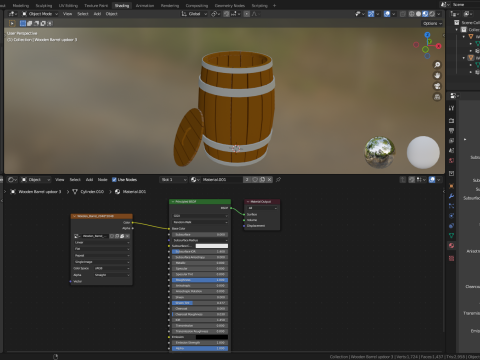This screenshot has width=480, height=360.
Task: Click the zoom magnifier gizmo in the viewport
Action: click(x=437, y=65)
